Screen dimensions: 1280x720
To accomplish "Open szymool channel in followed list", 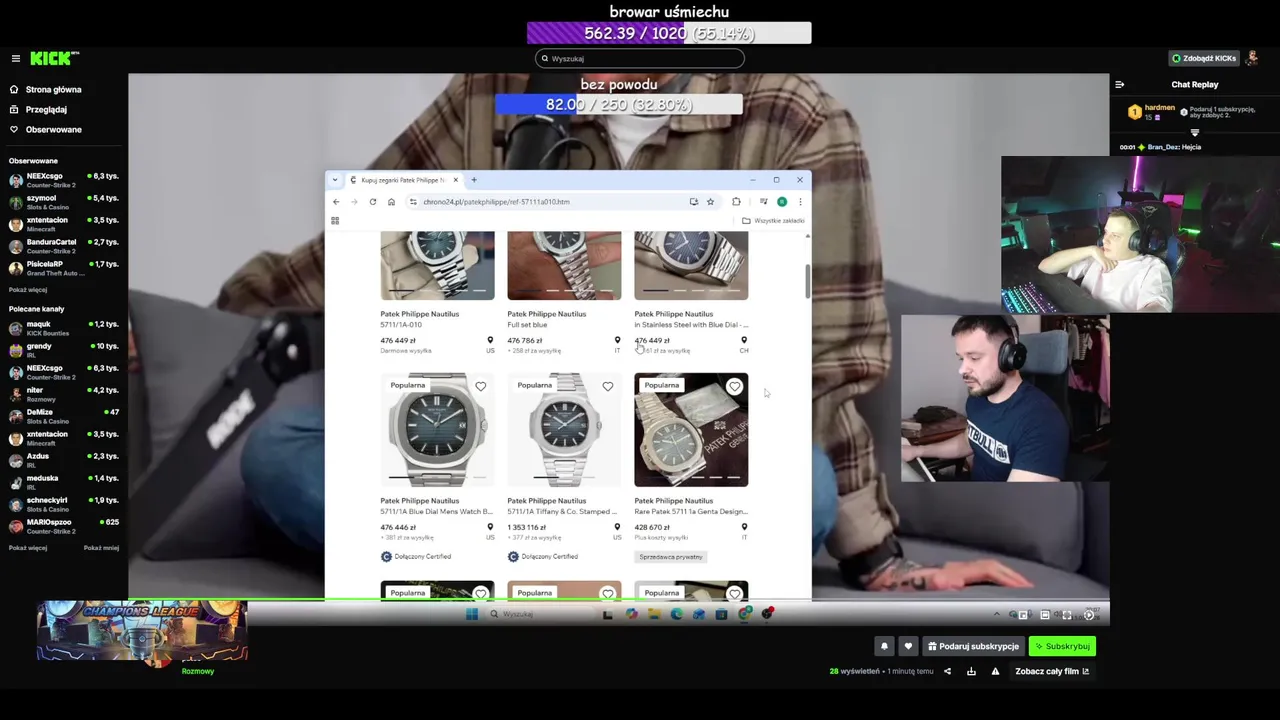I will point(64,201).
